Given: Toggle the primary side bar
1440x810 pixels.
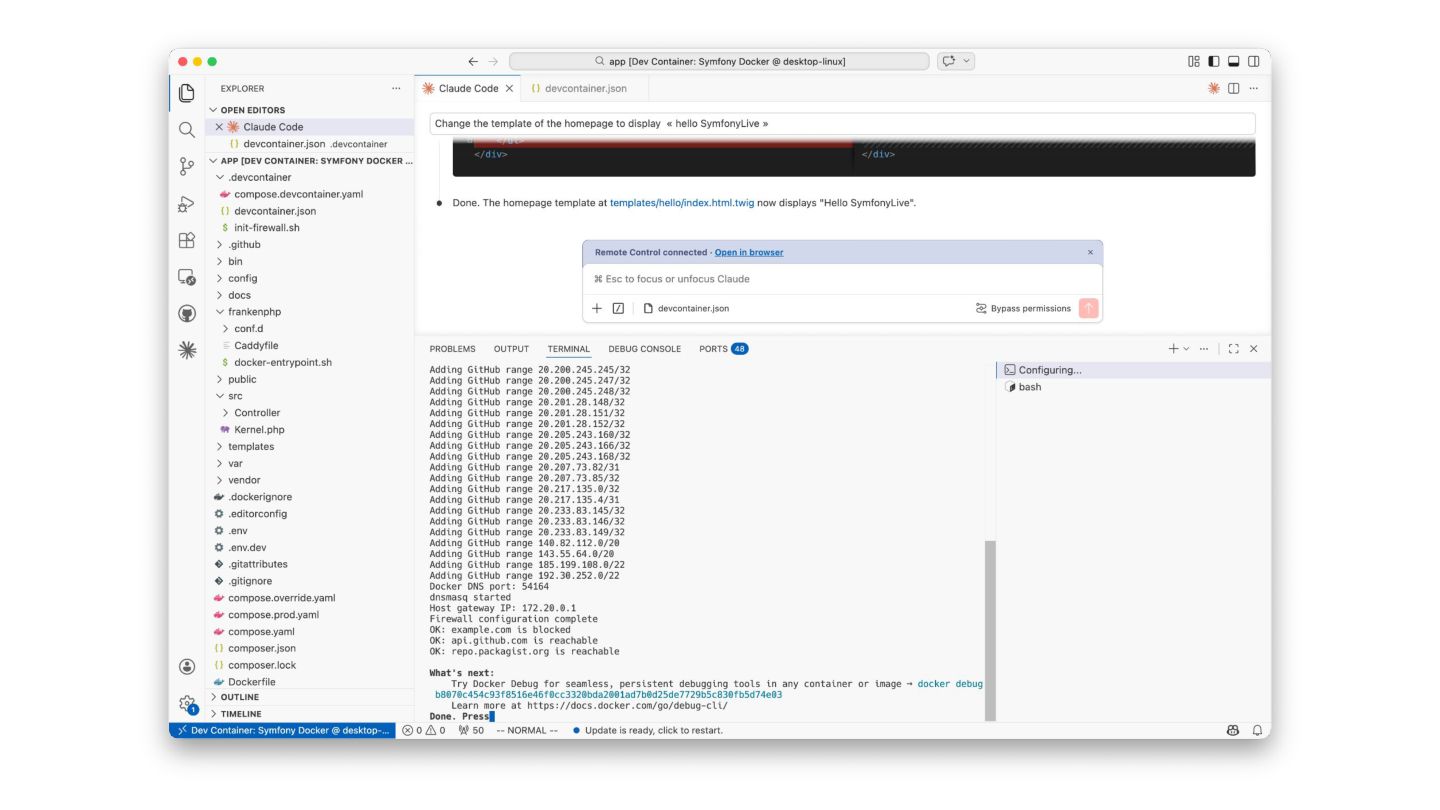Looking at the screenshot, I should [1214, 61].
